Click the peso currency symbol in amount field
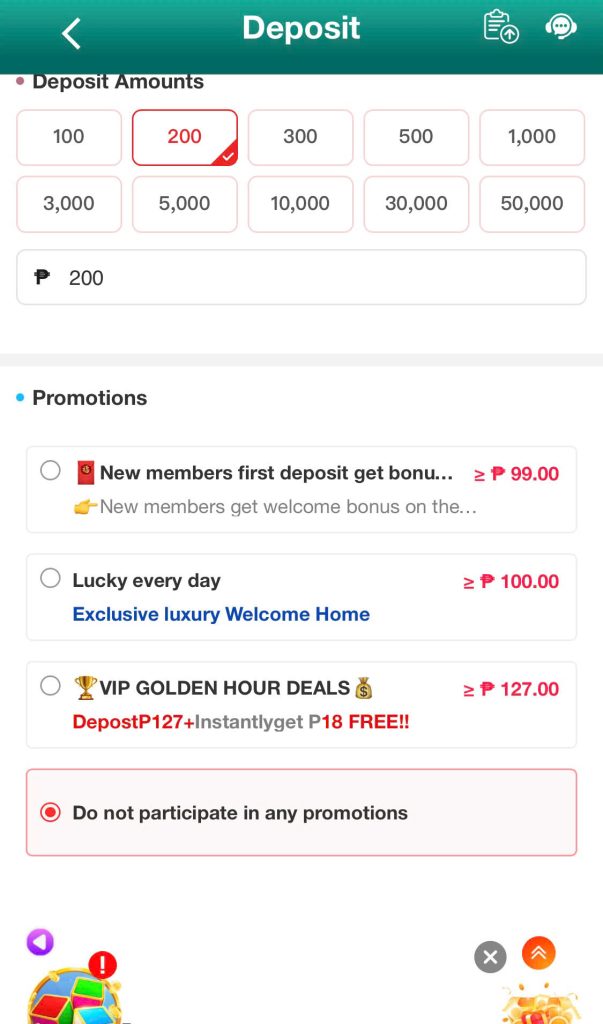Viewport: 603px width, 1024px height. pos(39,277)
